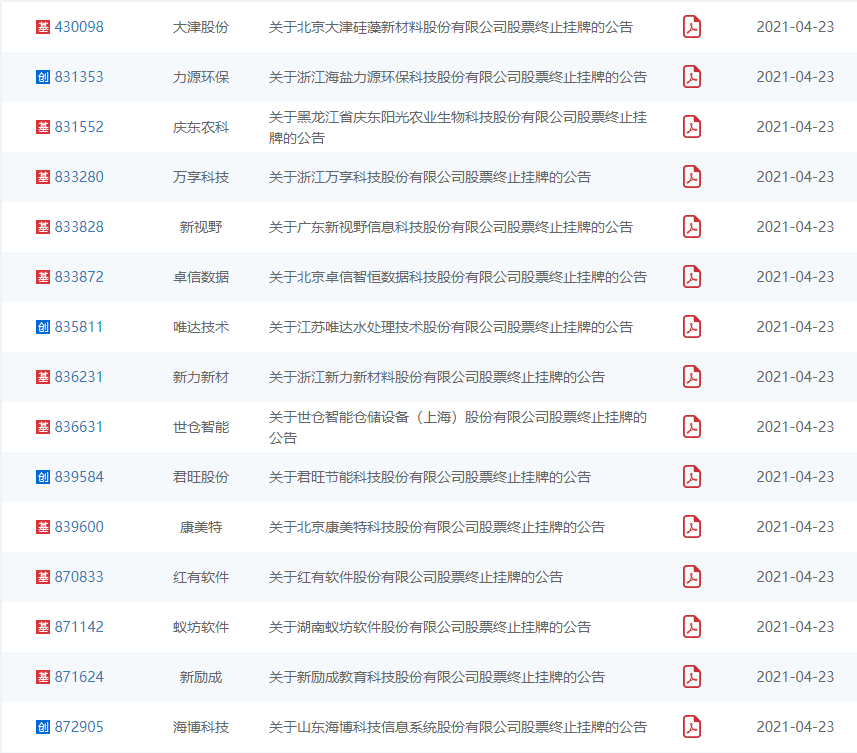Open stock code 430098
The image size is (857, 753).
79,27
